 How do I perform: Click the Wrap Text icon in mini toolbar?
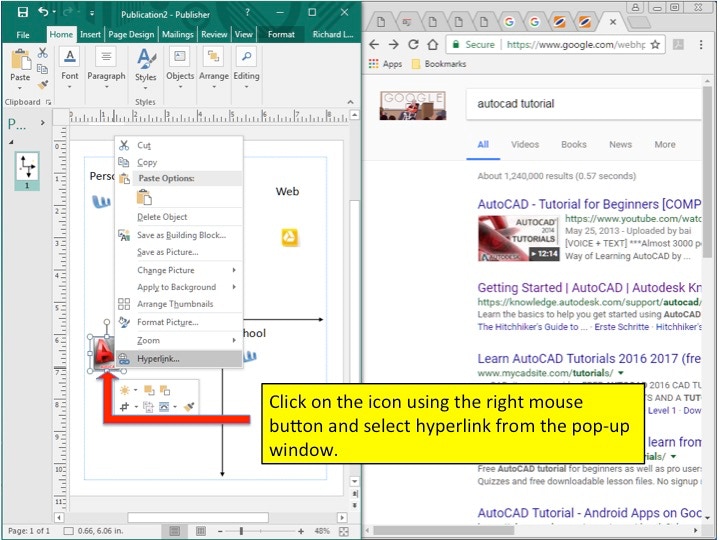point(164,407)
